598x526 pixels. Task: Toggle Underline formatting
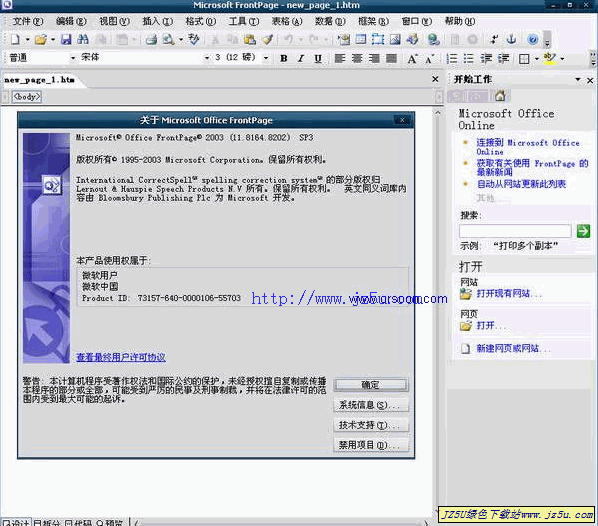318,58
